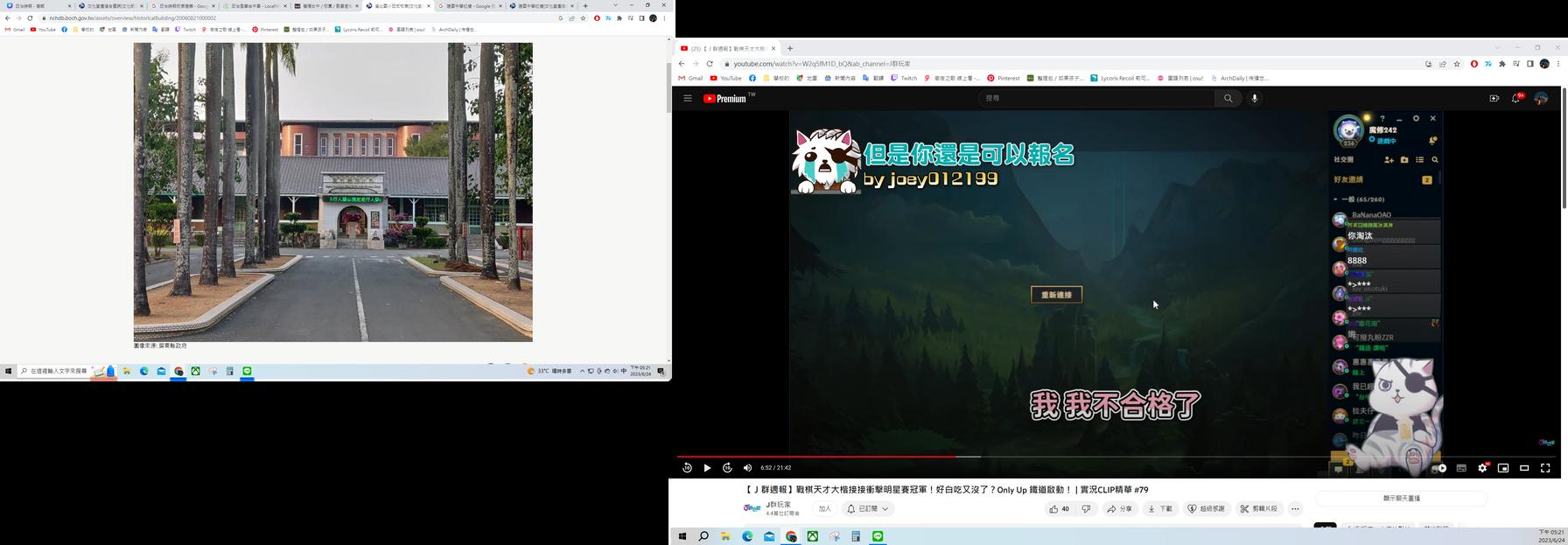This screenshot has height=545, width=1568.
Task: Toggle subtitles in YouTube player
Action: coord(1461,468)
